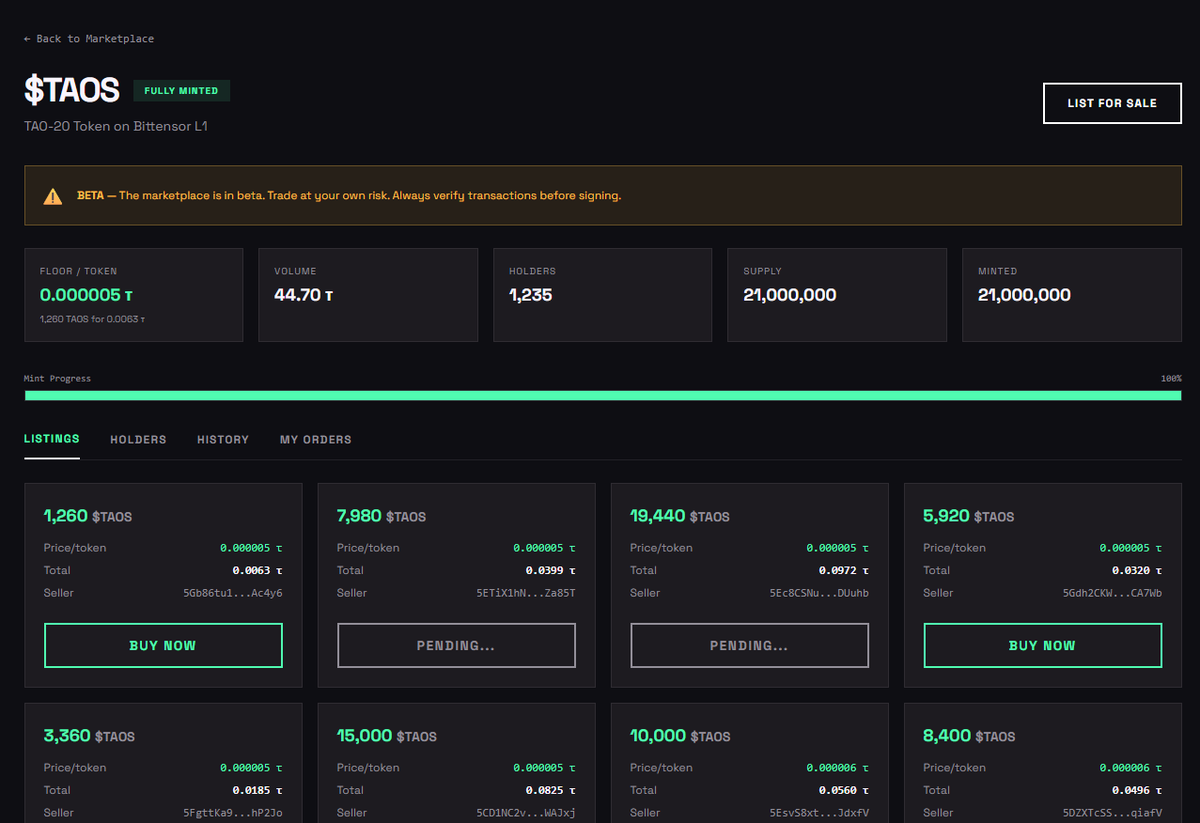Click the Minted stat card
Viewport: 1200px width, 823px height.
coord(1071,295)
